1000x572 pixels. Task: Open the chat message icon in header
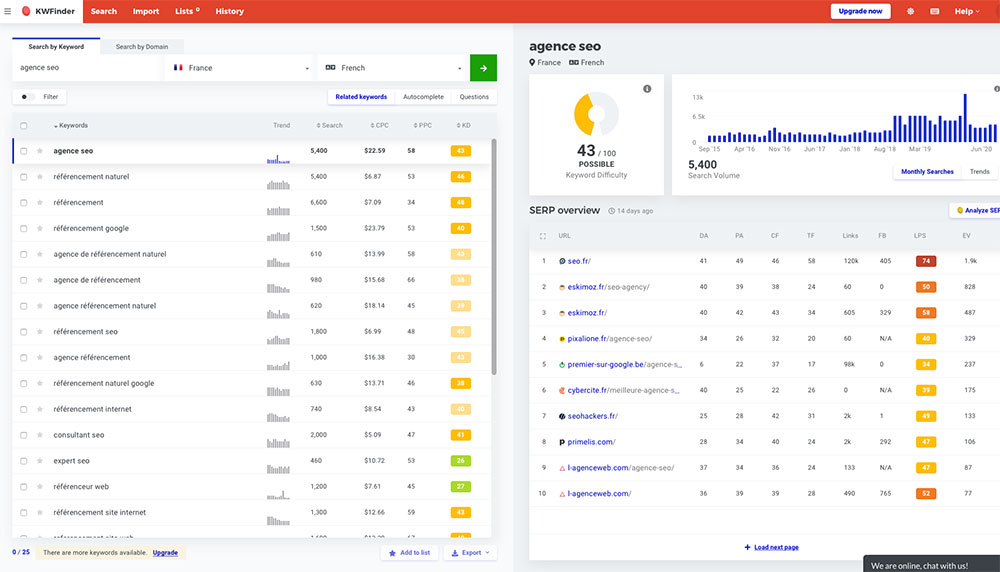click(x=934, y=11)
